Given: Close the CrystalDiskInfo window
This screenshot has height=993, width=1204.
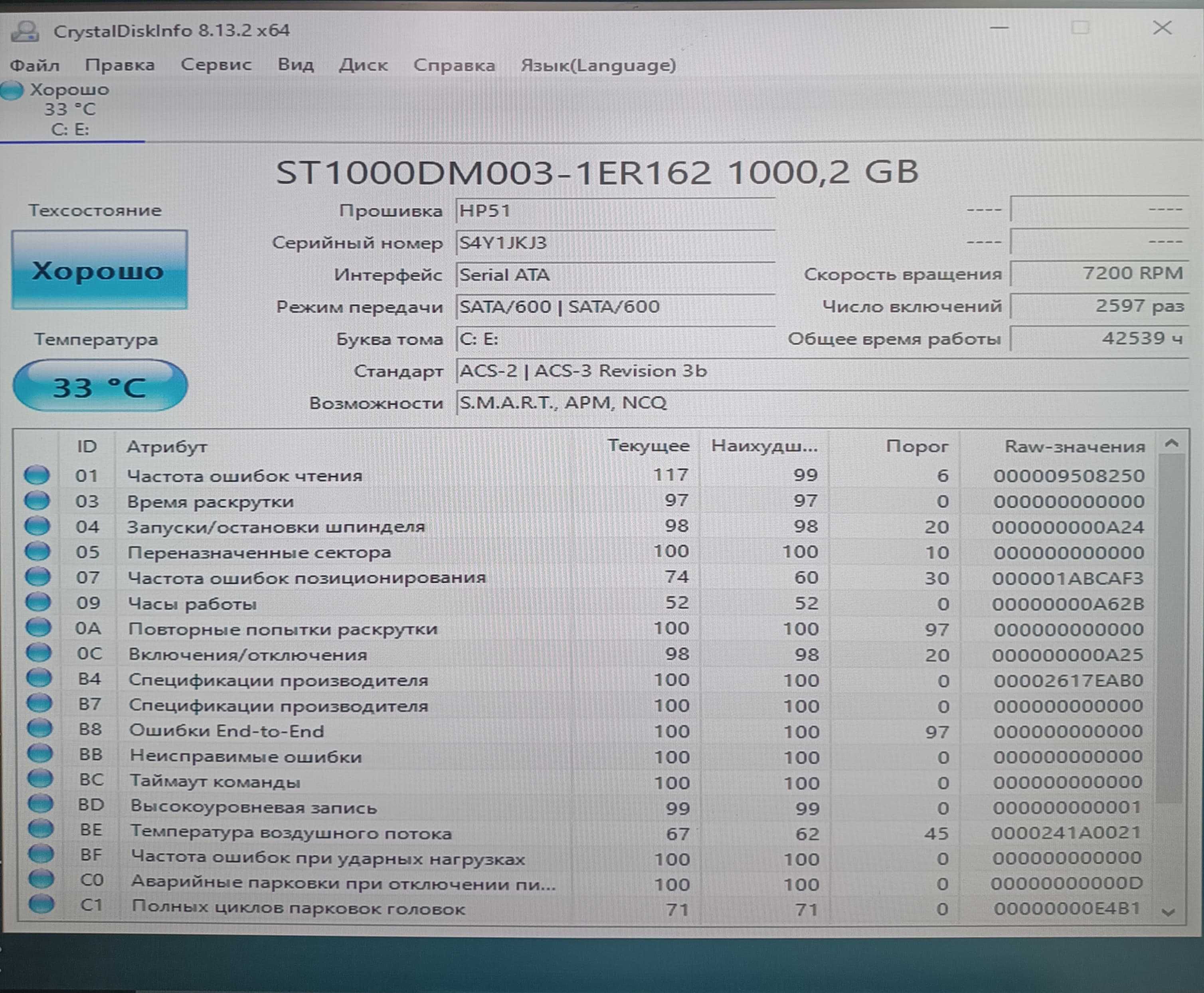Looking at the screenshot, I should coord(1162,28).
